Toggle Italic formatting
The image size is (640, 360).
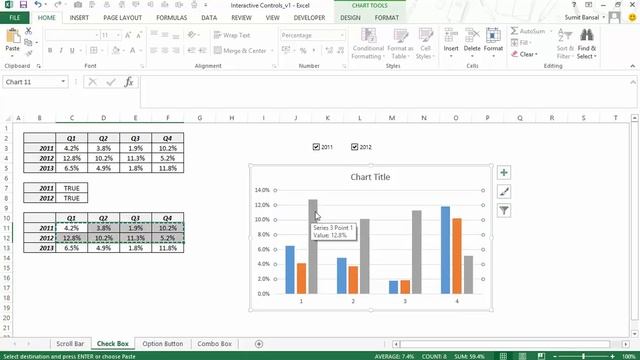pos(61,51)
